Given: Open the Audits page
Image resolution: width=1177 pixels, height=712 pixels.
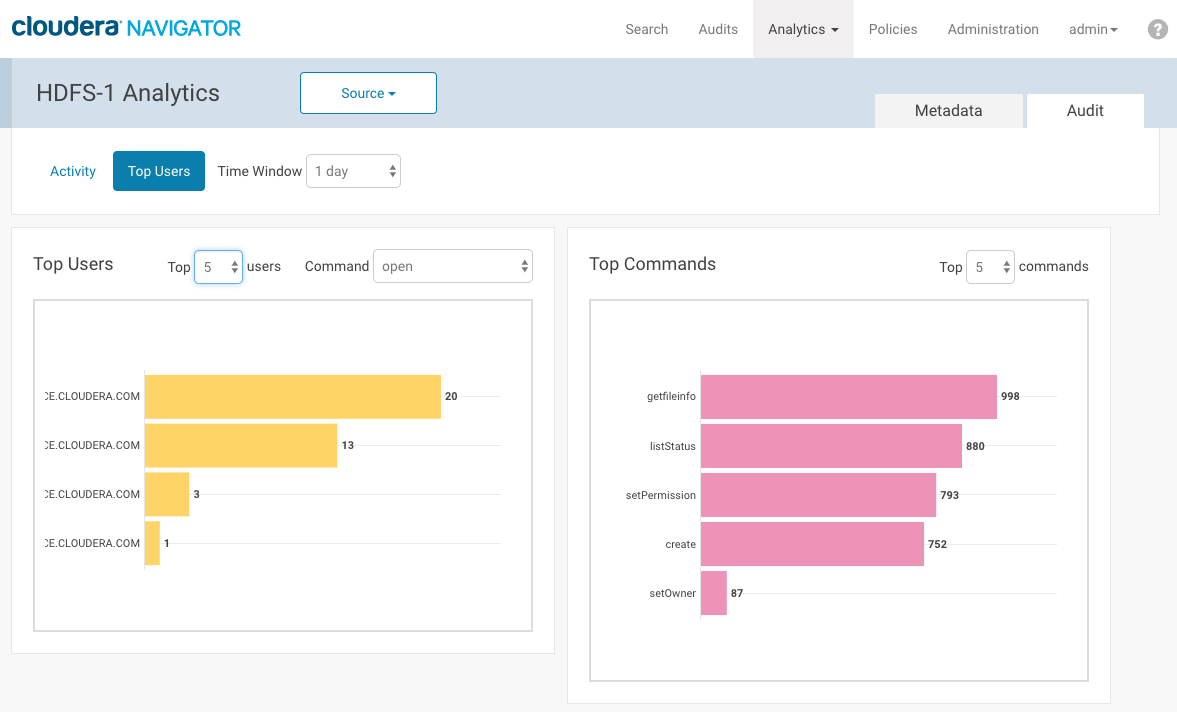Looking at the screenshot, I should click(718, 29).
